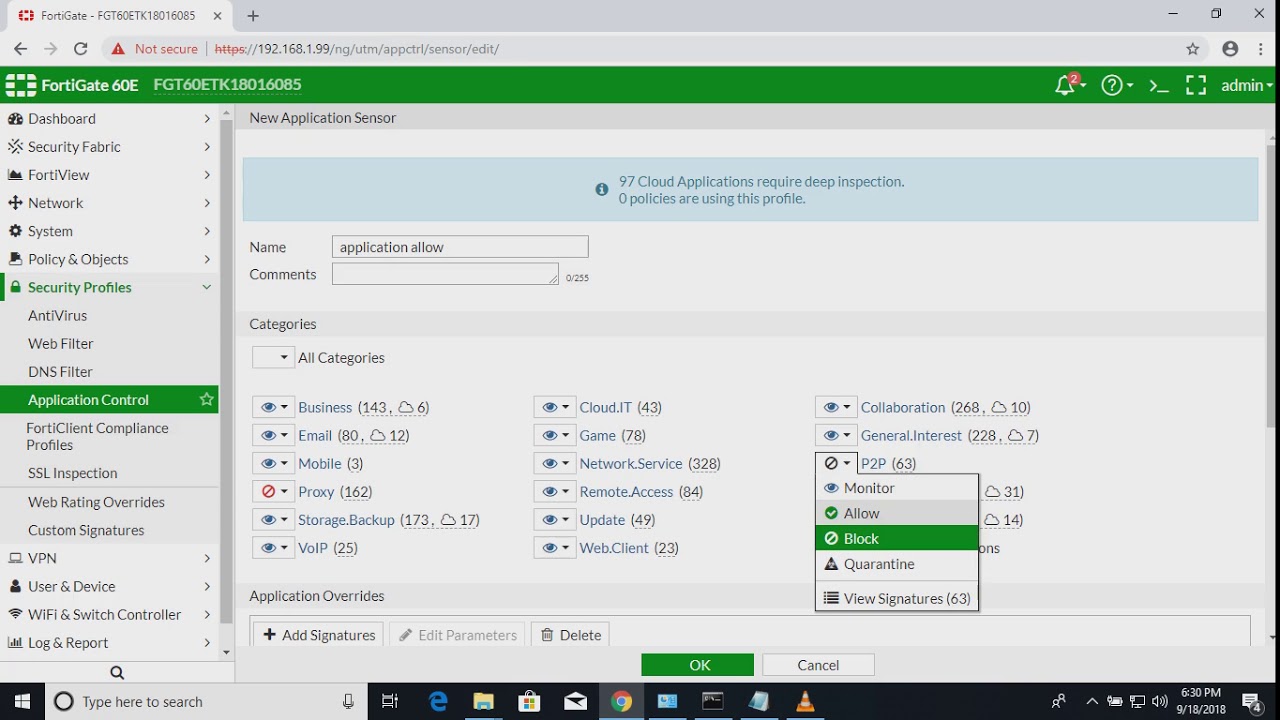Image resolution: width=1280 pixels, height=720 pixels.
Task: Click the browser address bar URL
Action: 357,49
